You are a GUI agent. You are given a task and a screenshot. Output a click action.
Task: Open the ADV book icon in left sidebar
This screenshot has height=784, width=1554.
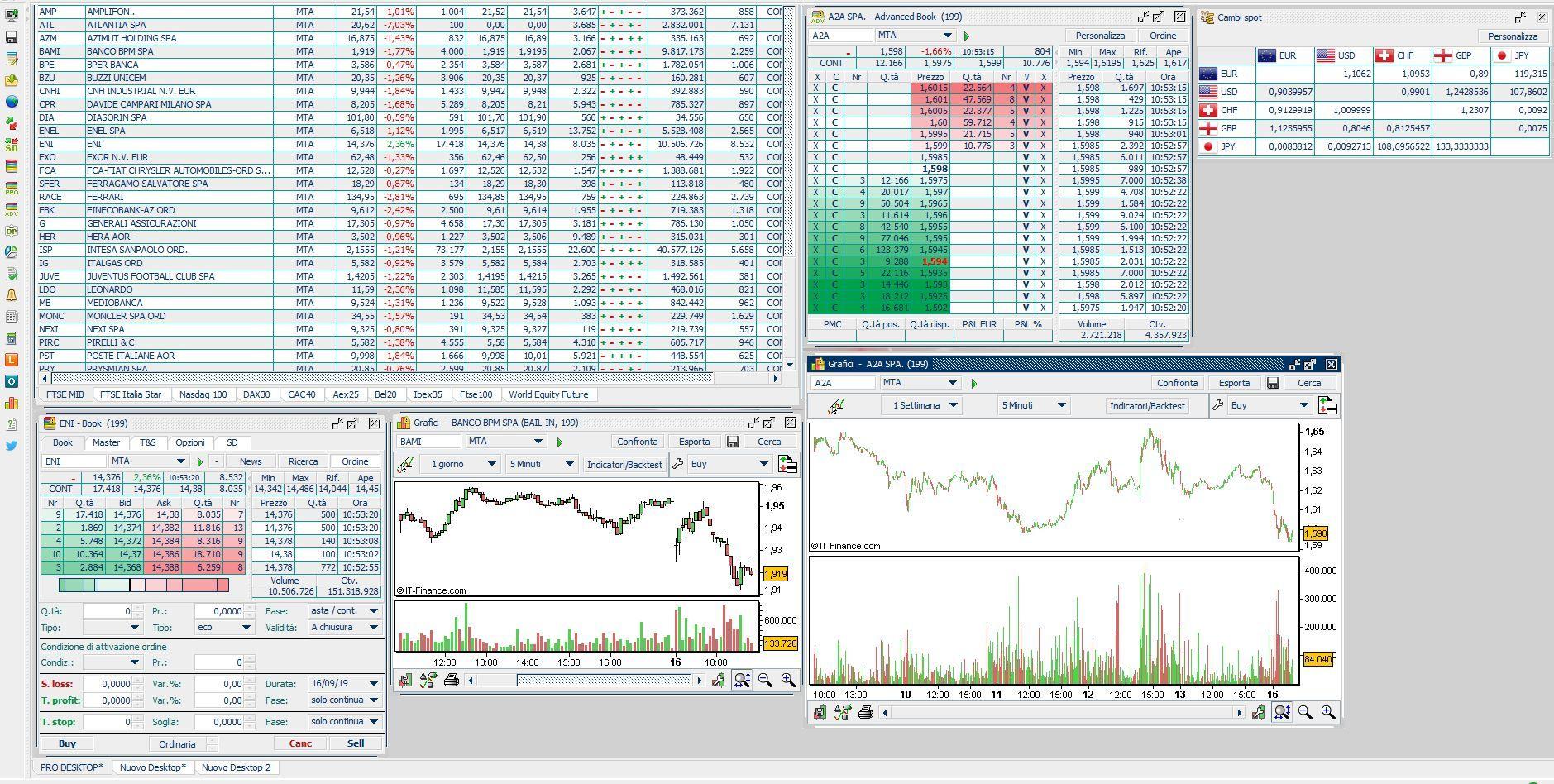point(12,209)
